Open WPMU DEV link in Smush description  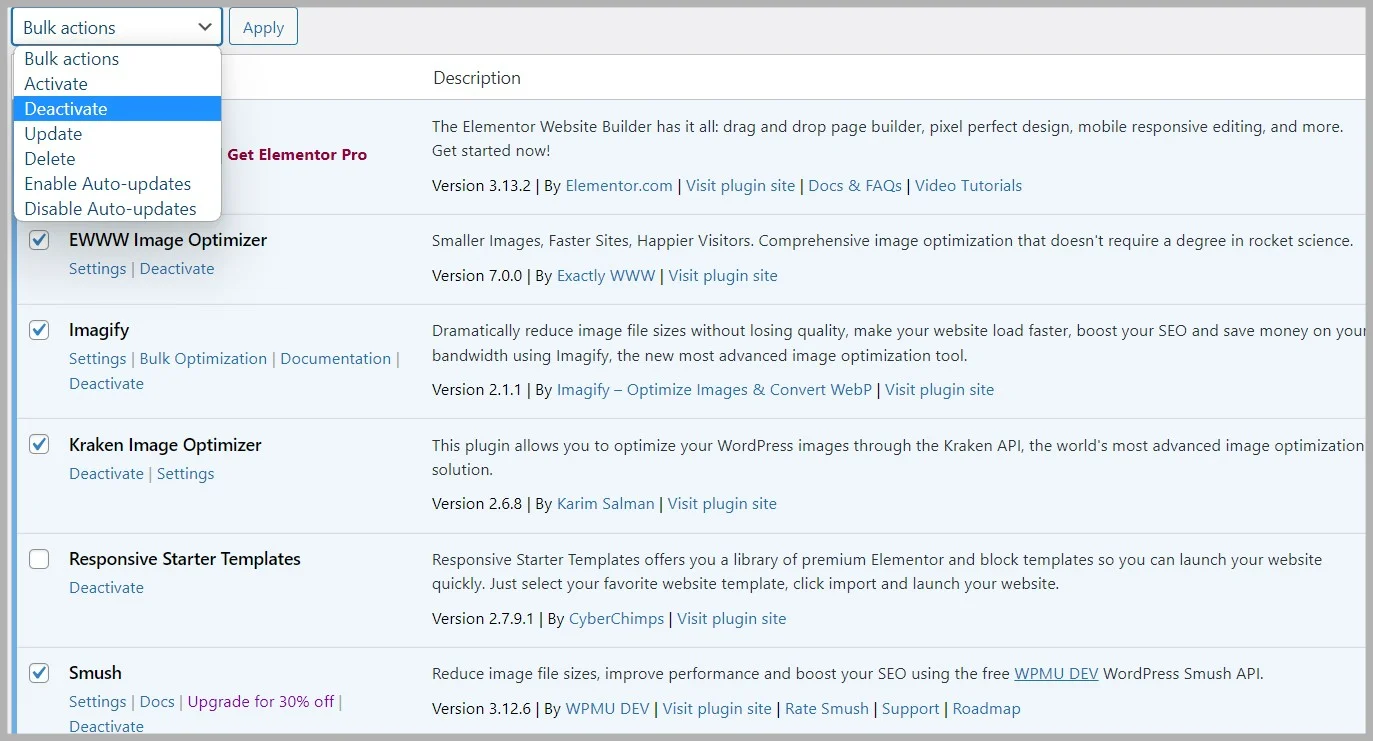click(x=1056, y=674)
